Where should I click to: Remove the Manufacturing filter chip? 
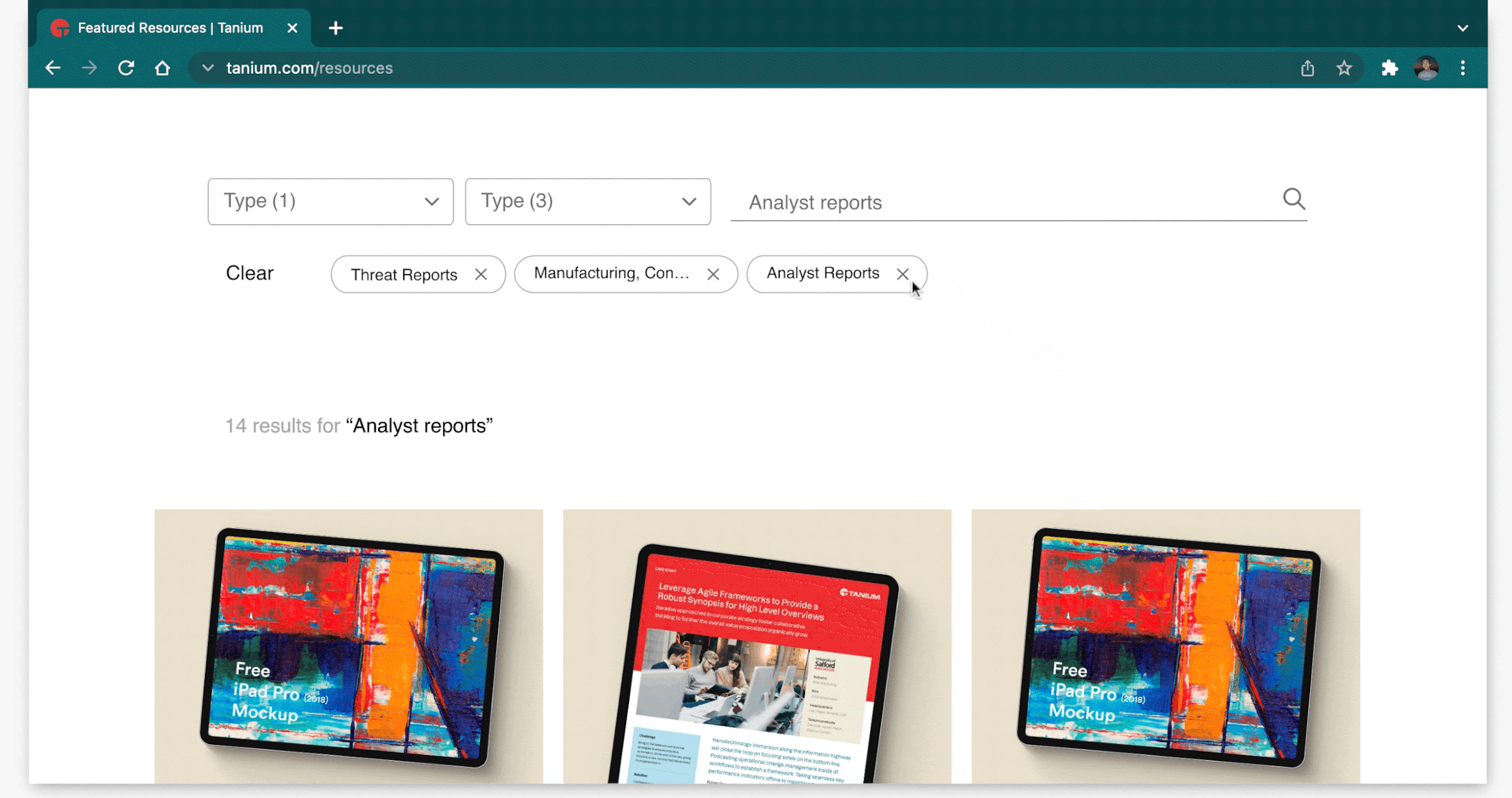[713, 274]
